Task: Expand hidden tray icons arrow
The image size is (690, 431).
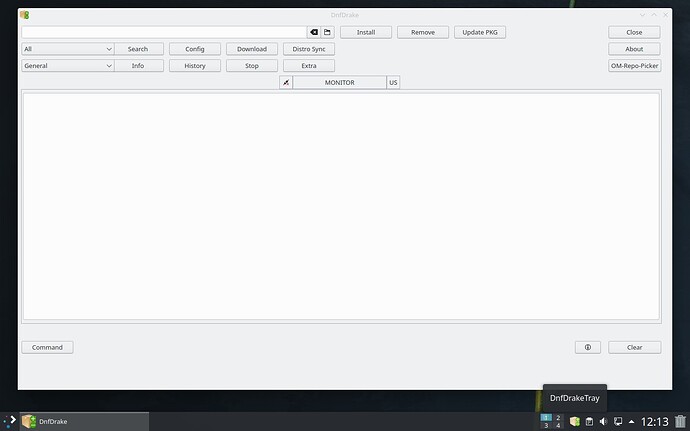Action: click(631, 421)
